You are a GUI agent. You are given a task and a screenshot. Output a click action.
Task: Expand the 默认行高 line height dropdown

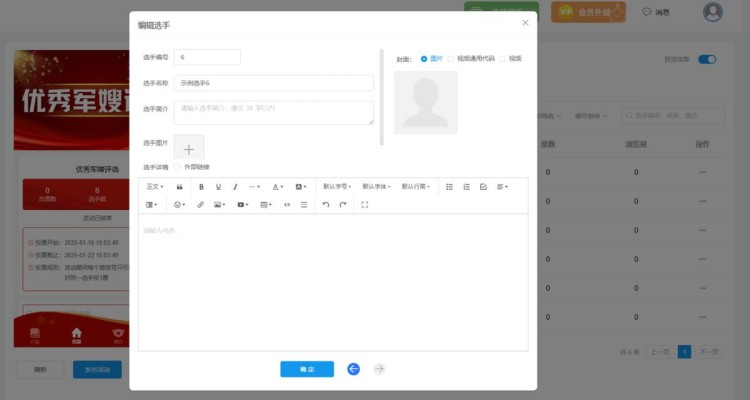(x=416, y=187)
